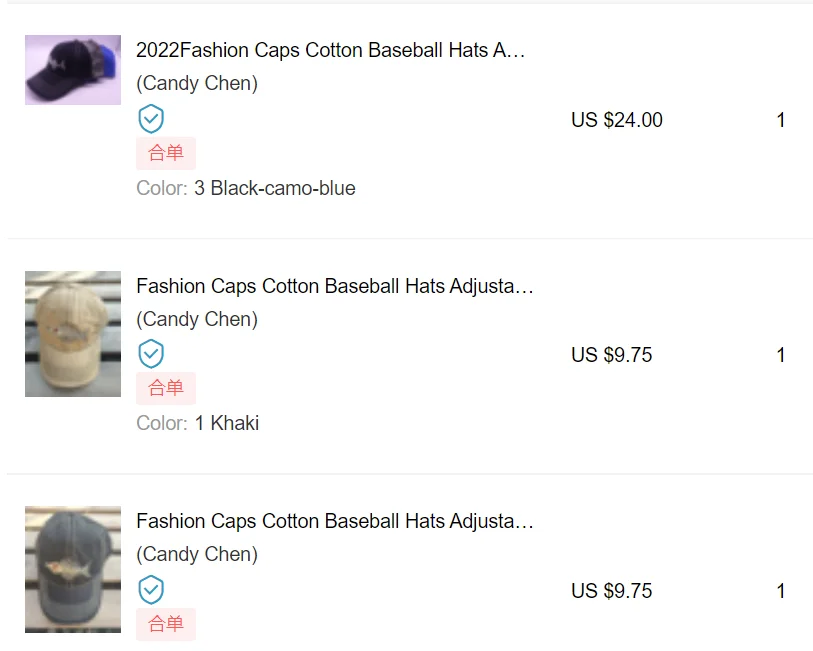Click the 合单 tag on the first order
Viewport: 813px width, 651px height.
click(x=165, y=153)
